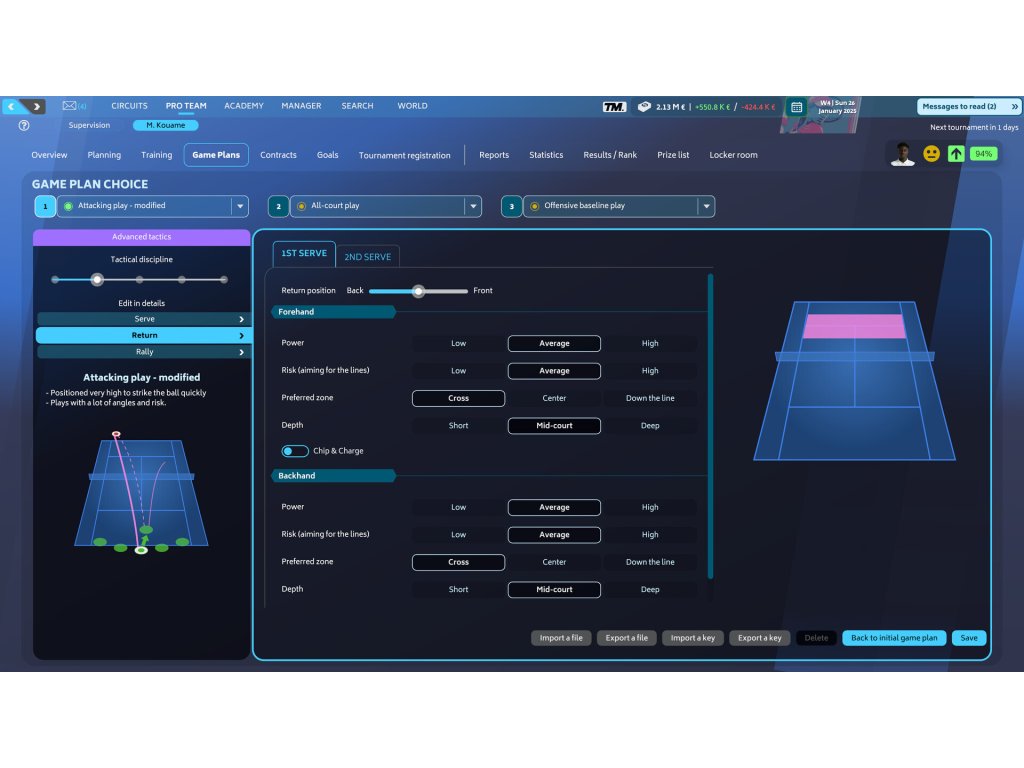1024x768 pixels.
Task: Open Attacking play - modified dropdown arrow
Action: (x=240, y=206)
